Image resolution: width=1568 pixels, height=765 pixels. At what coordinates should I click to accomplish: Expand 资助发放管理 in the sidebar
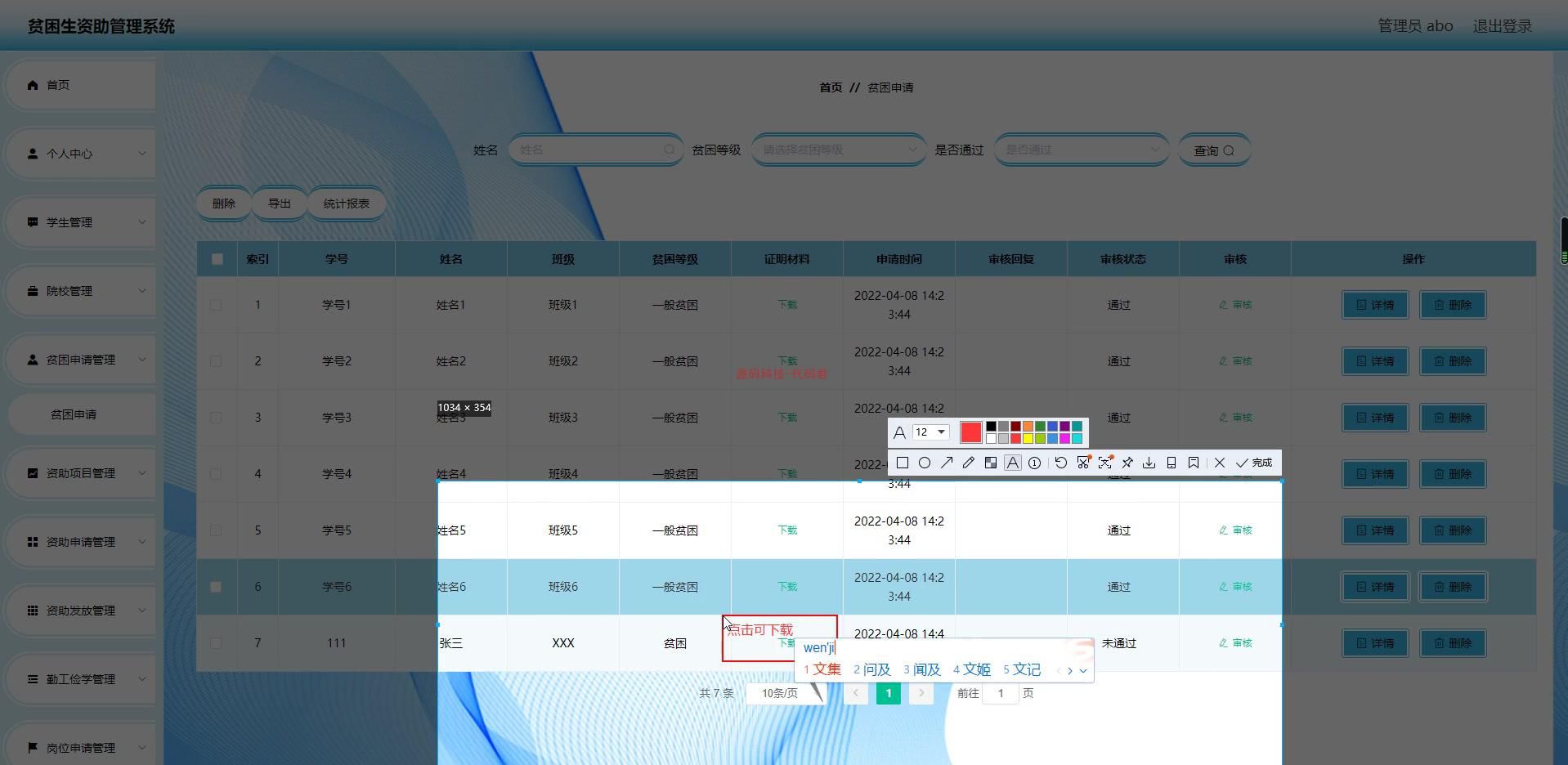(80, 611)
